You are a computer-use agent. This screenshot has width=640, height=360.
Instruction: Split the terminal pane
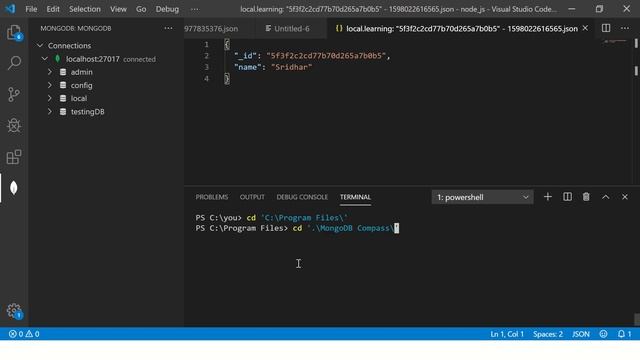tap(567, 197)
